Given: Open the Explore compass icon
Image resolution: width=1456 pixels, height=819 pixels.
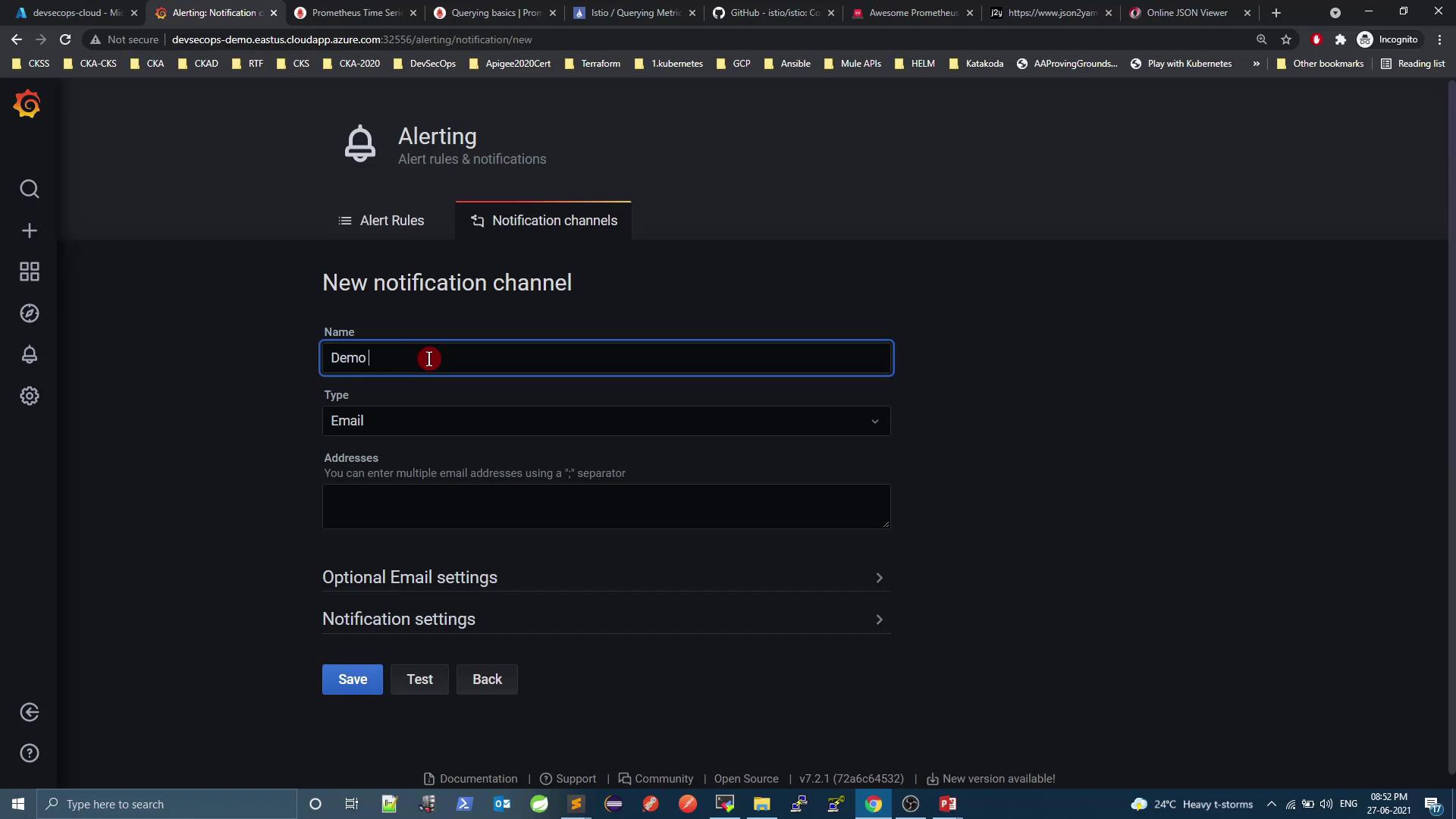Looking at the screenshot, I should point(30,313).
